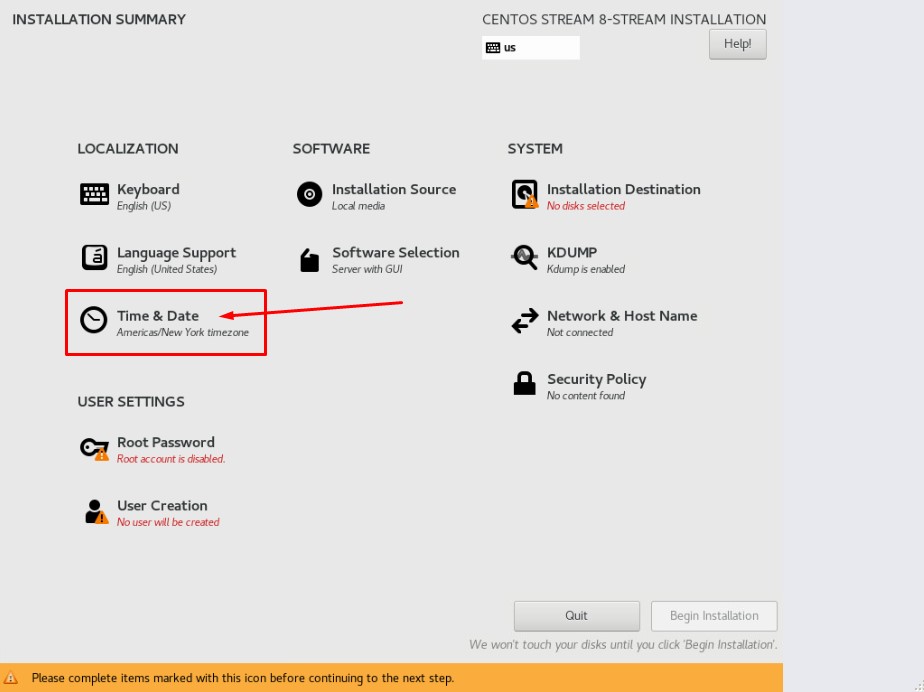This screenshot has height=692, width=924.
Task: Select the 'us' keyboard layout indicator
Action: point(530,47)
